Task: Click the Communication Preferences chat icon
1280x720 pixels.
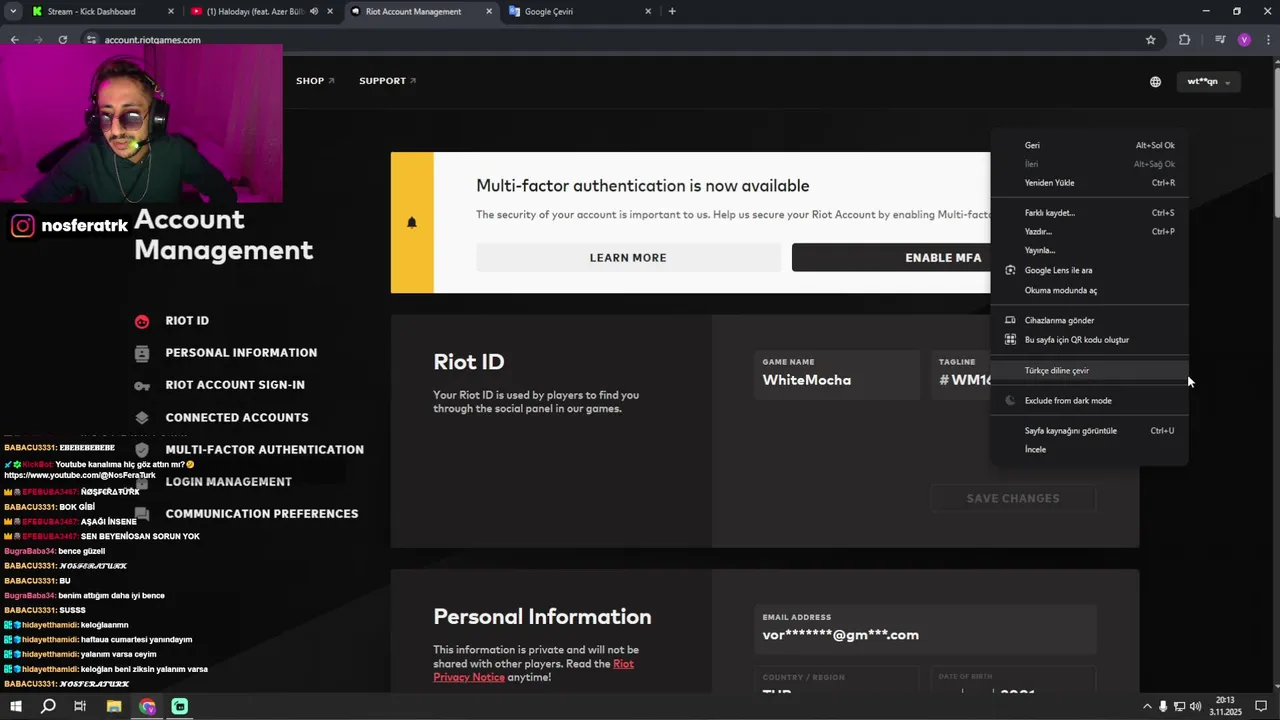Action: pos(142,514)
